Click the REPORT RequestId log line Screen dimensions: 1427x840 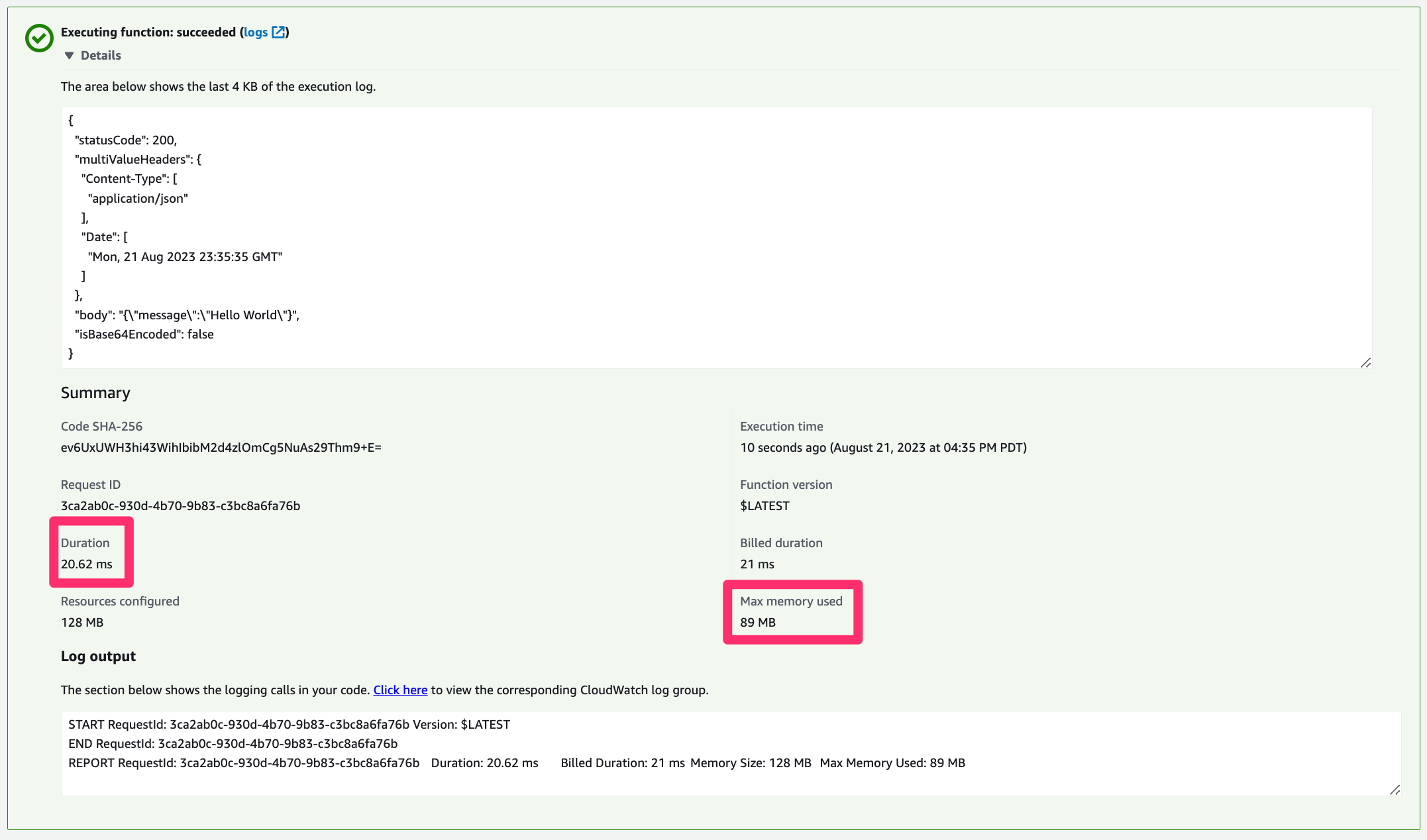517,762
